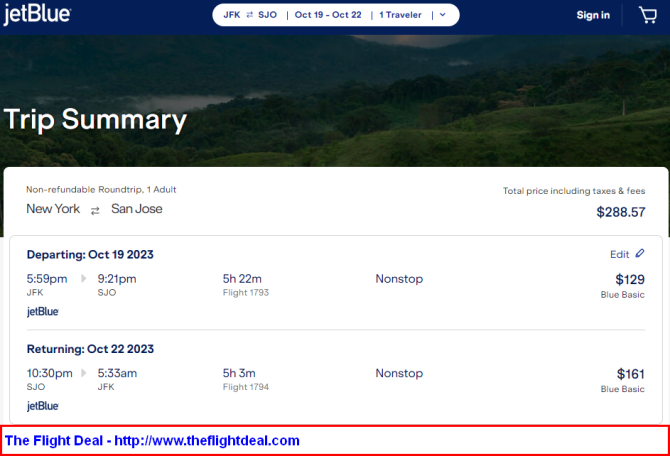This screenshot has width=670, height=456.
Task: Click San Jose destination city
Action: coord(137,209)
